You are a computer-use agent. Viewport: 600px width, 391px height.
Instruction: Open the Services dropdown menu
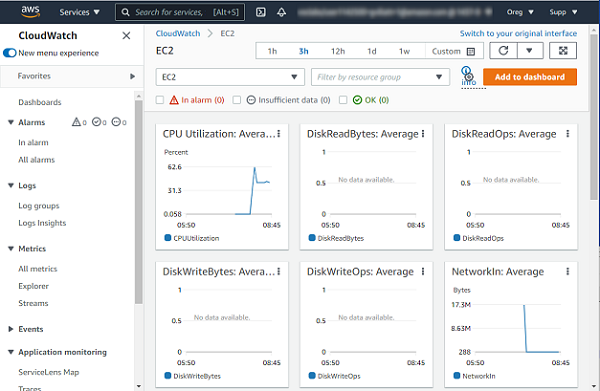(79, 12)
